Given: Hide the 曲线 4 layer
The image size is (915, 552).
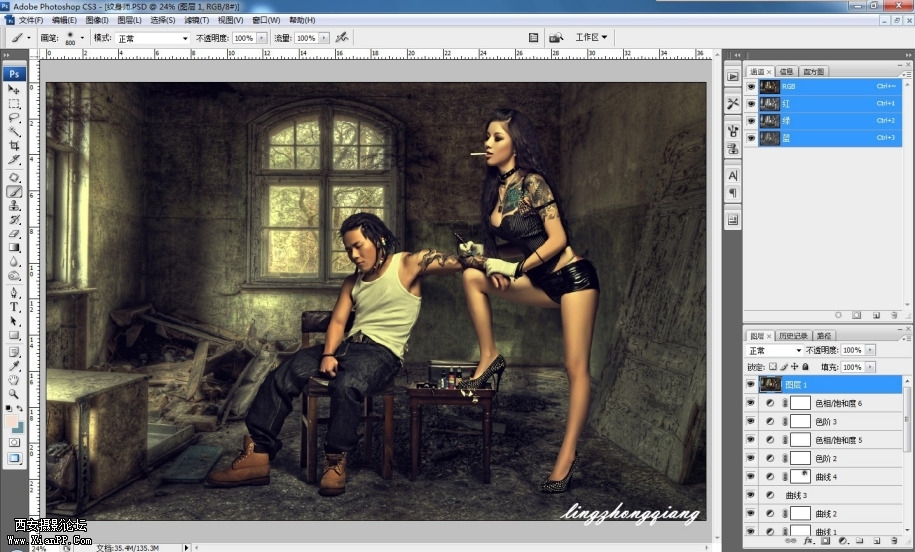Looking at the screenshot, I should 751,477.
